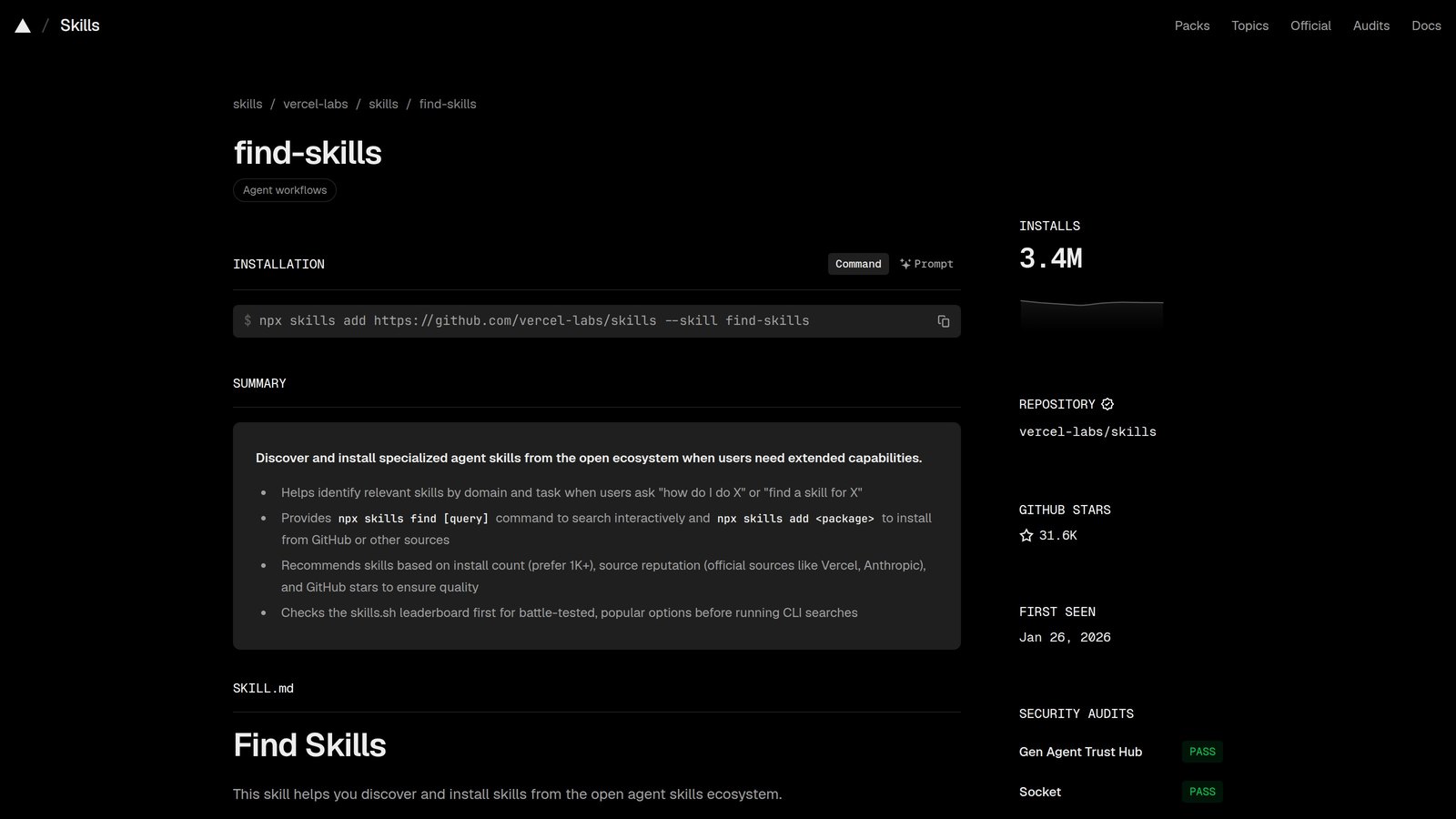Click the INSTALLATION section label

coord(278,264)
